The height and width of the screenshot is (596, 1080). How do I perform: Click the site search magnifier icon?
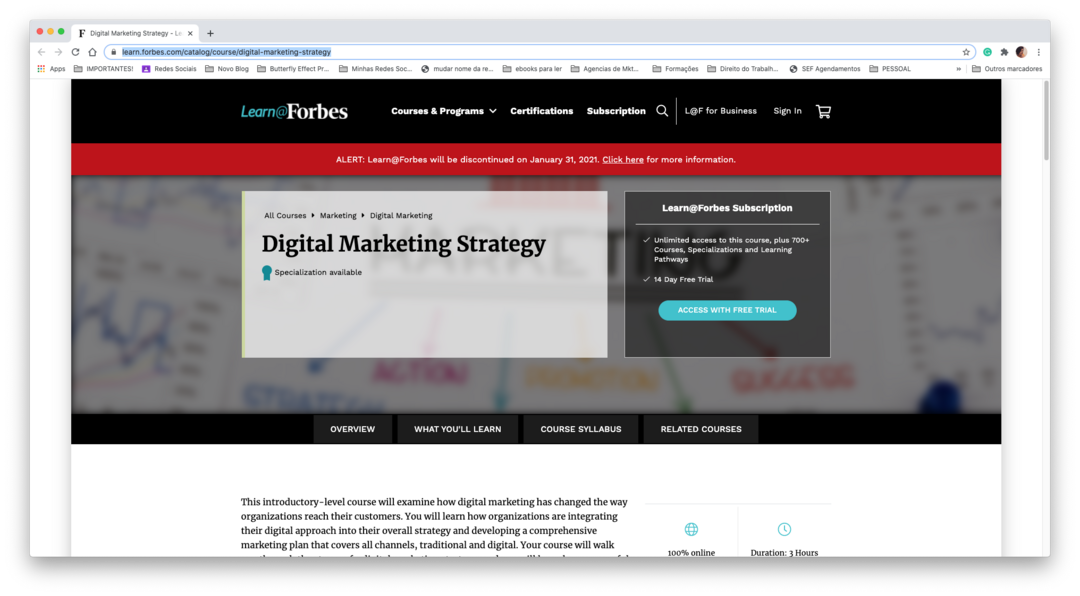[x=662, y=111]
